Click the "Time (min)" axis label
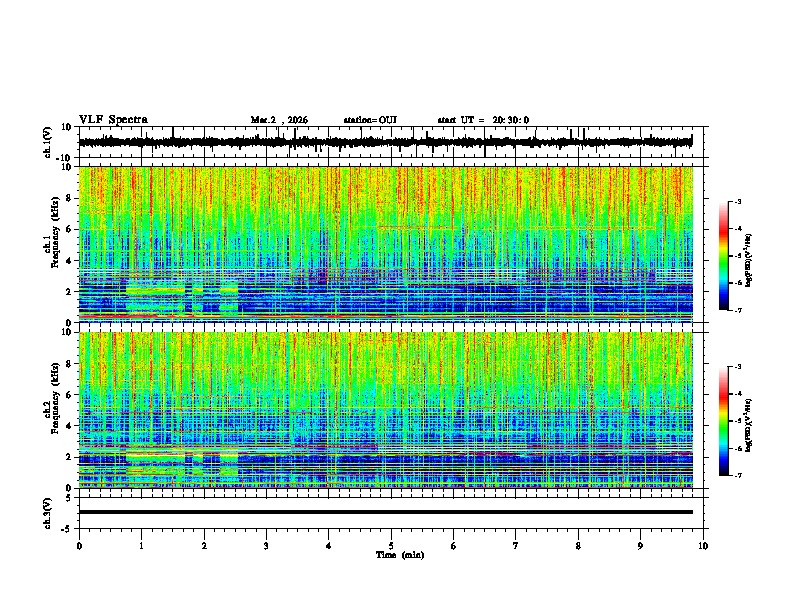Viewport: 792px width, 612px height. pos(400,555)
